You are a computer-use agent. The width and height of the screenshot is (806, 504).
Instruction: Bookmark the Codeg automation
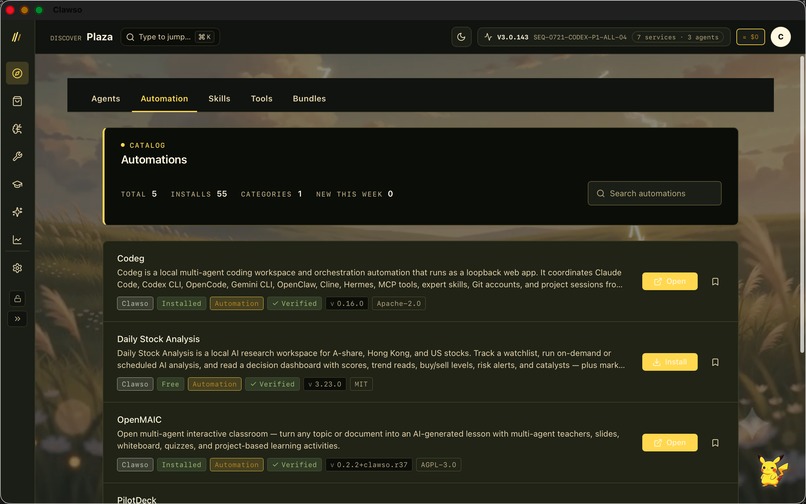(715, 281)
